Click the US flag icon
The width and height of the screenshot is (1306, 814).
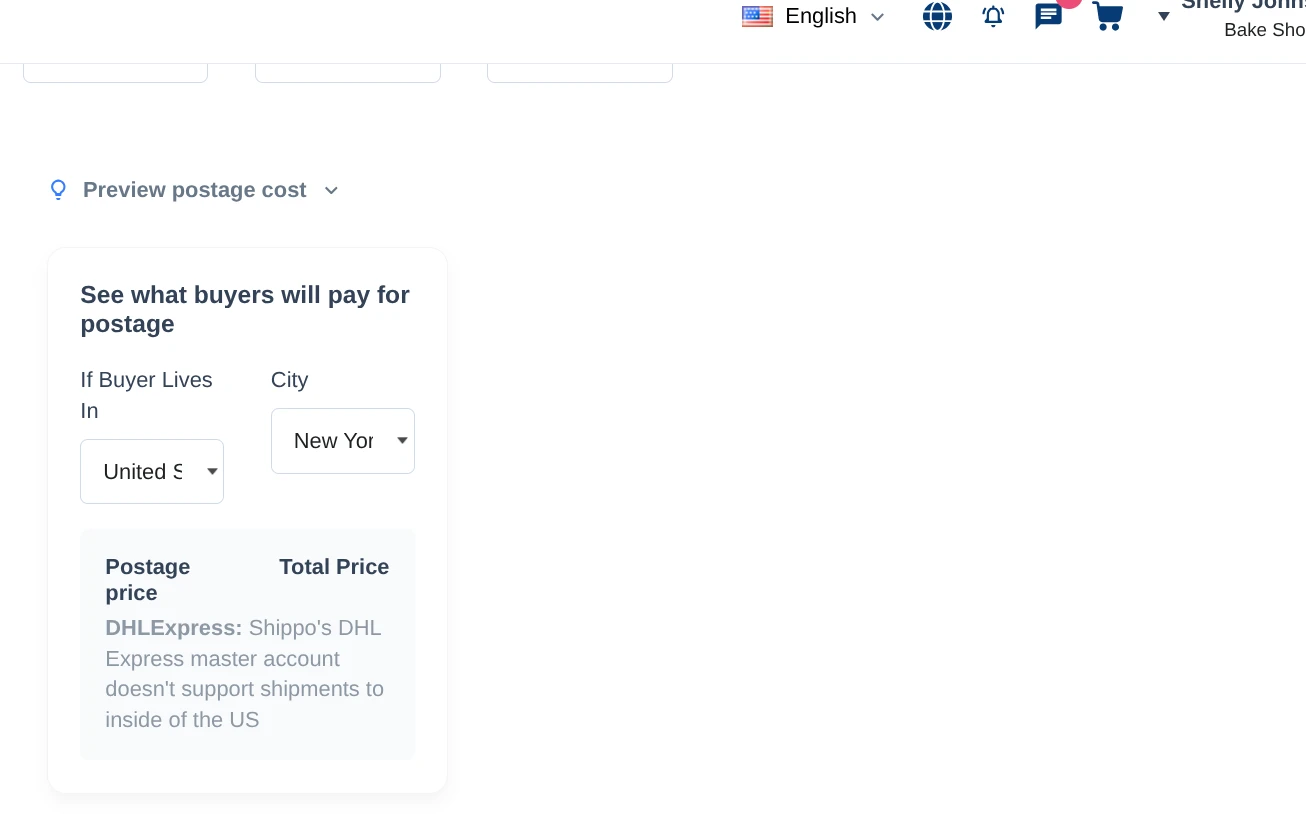coord(757,16)
